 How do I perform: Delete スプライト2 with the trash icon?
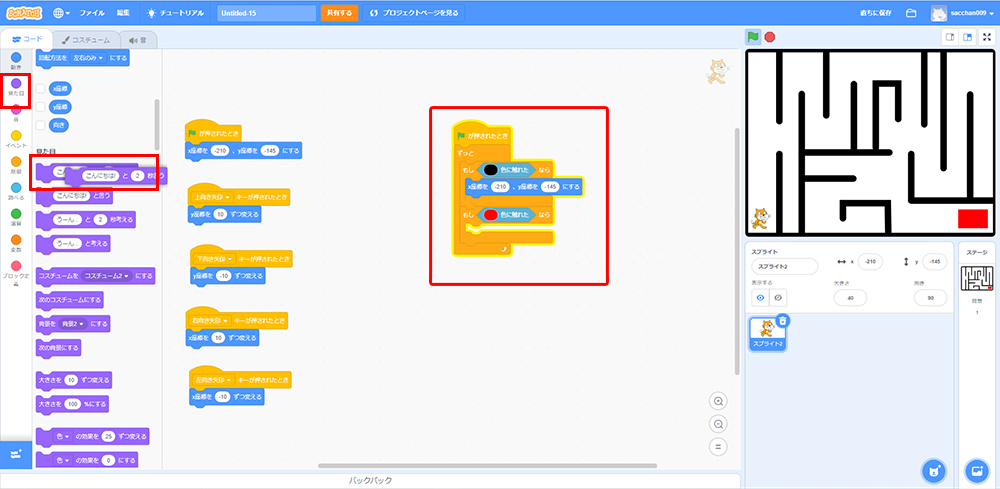point(784,320)
